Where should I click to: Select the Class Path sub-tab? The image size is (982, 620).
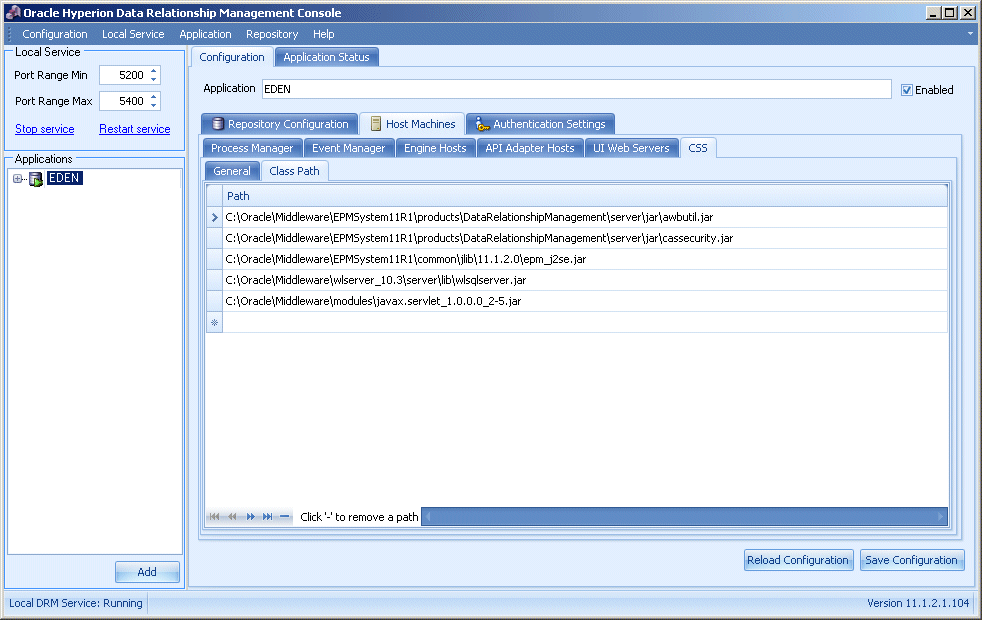pyautogui.click(x=294, y=171)
